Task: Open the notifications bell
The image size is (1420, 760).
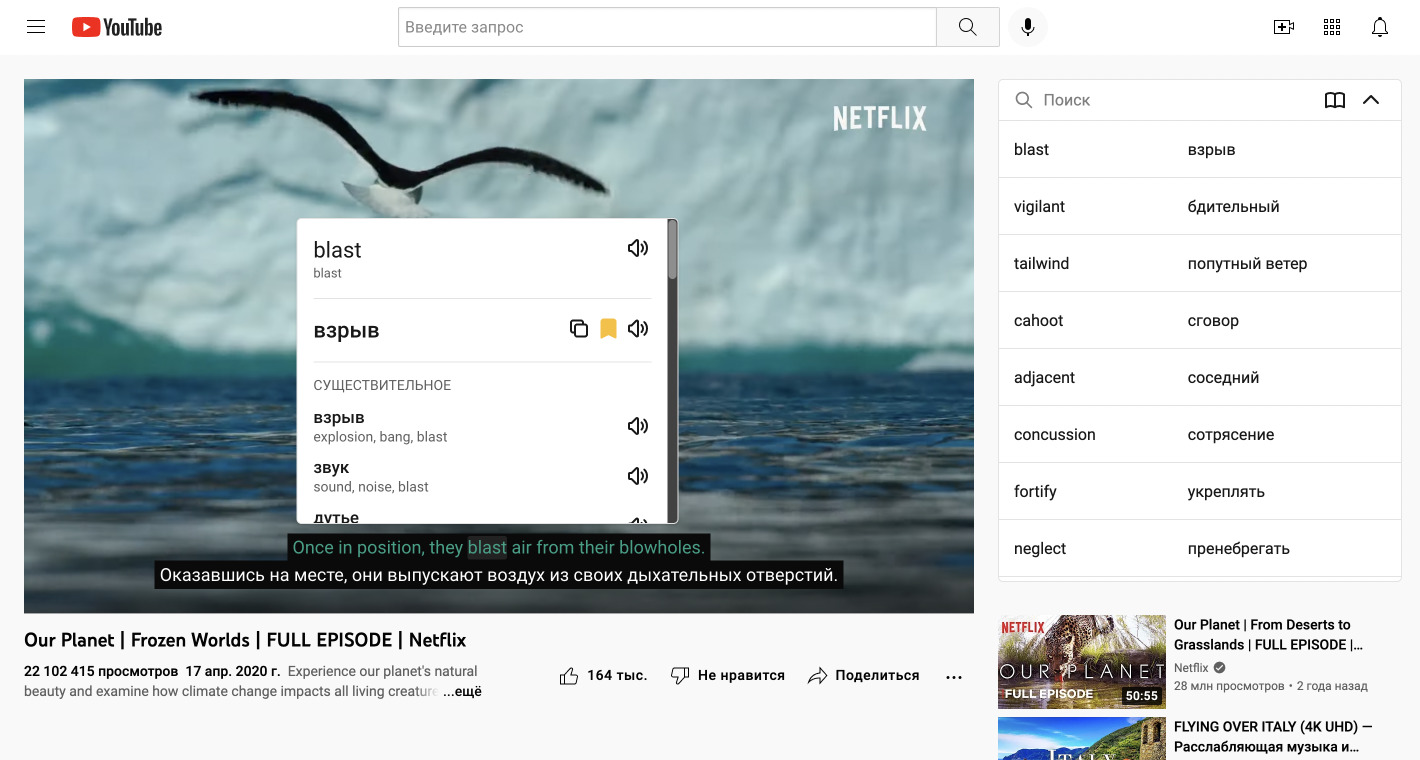Action: pyautogui.click(x=1379, y=27)
